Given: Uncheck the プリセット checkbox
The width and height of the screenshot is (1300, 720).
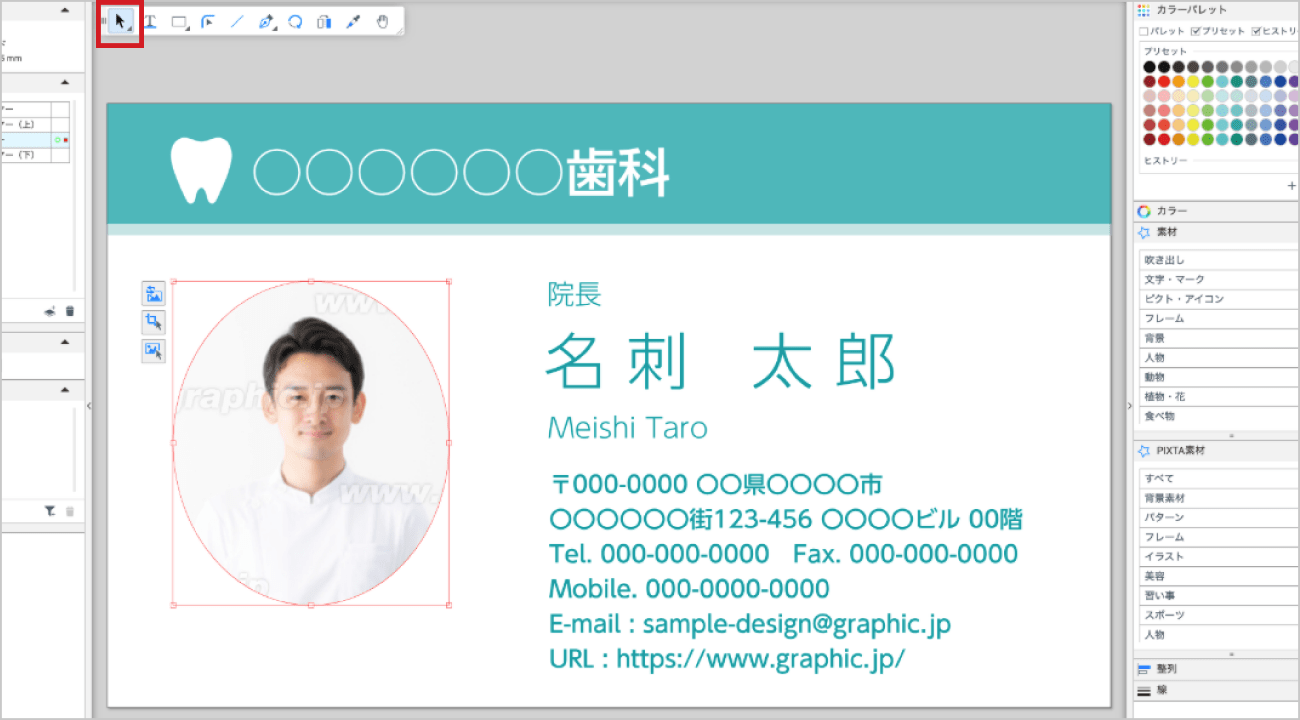Looking at the screenshot, I should pos(1196,31).
